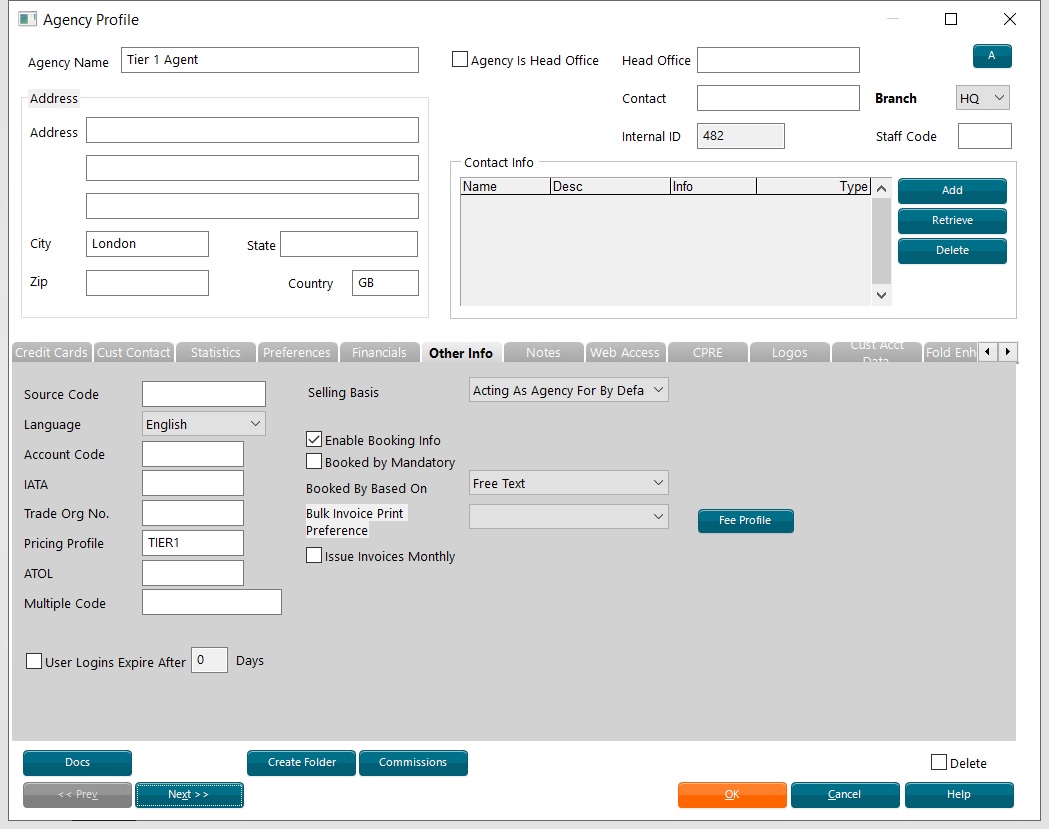Maximize the Agency Profile window
This screenshot has height=829, width=1049.
coord(951,19)
